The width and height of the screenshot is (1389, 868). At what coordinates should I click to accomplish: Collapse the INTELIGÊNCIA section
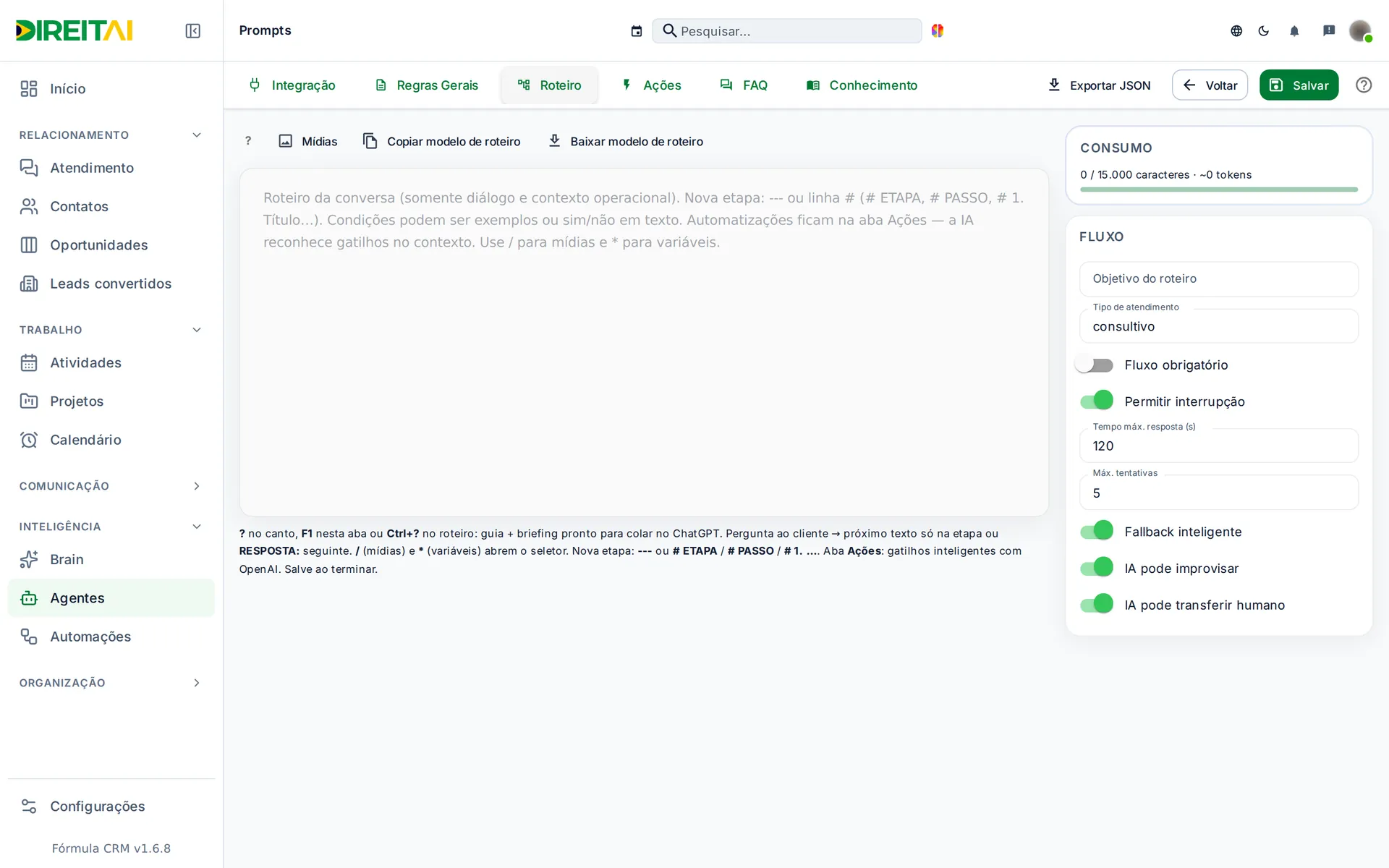[111, 527]
